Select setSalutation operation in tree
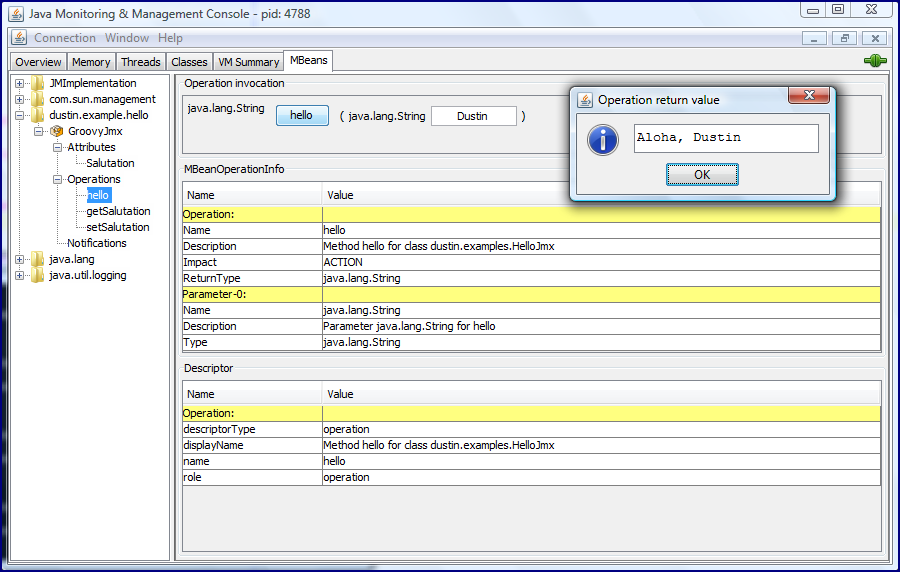Viewport: 900px width, 572px height. pyautogui.click(x=118, y=228)
